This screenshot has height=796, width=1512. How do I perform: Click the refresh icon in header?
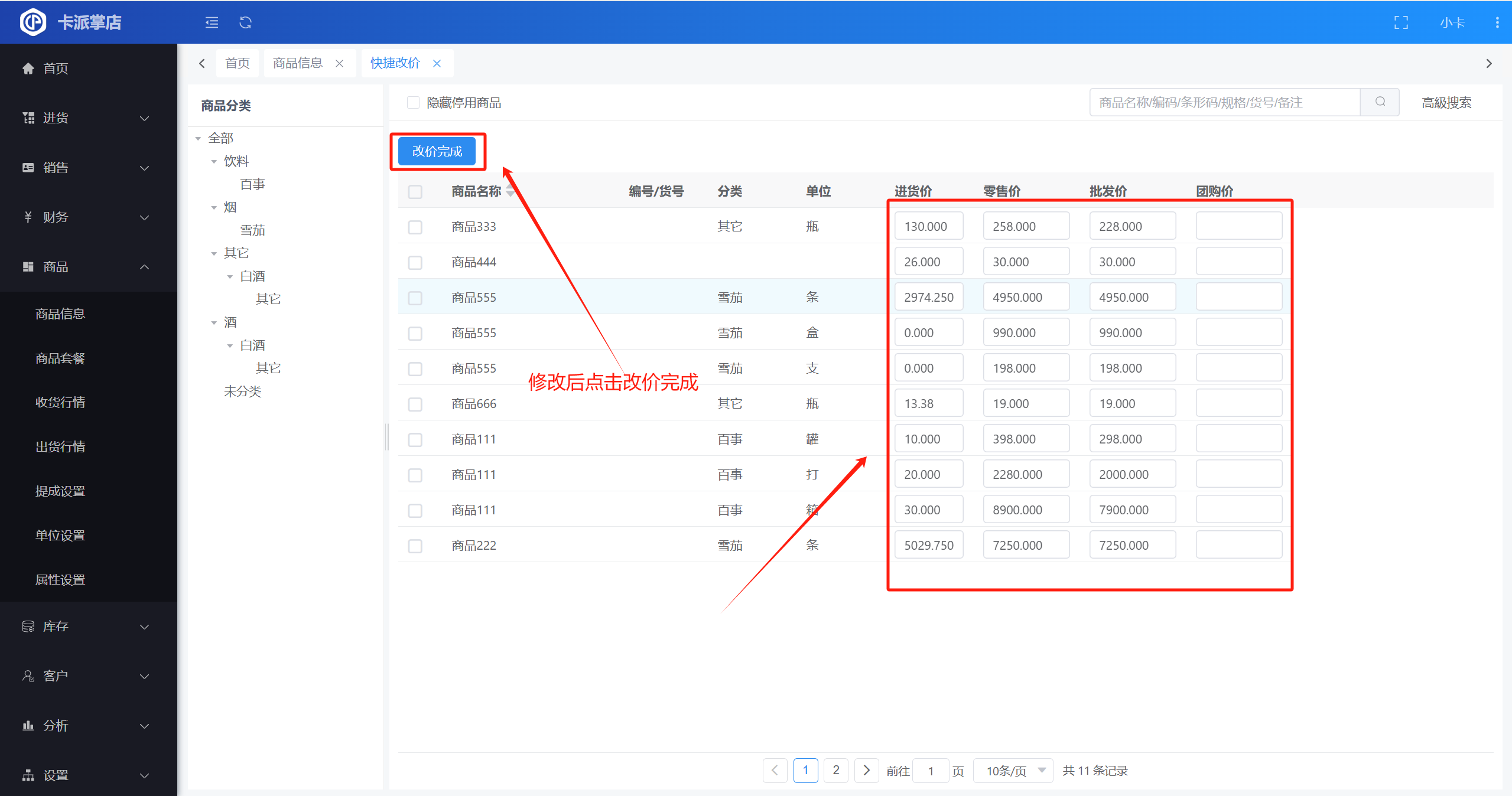(x=246, y=22)
